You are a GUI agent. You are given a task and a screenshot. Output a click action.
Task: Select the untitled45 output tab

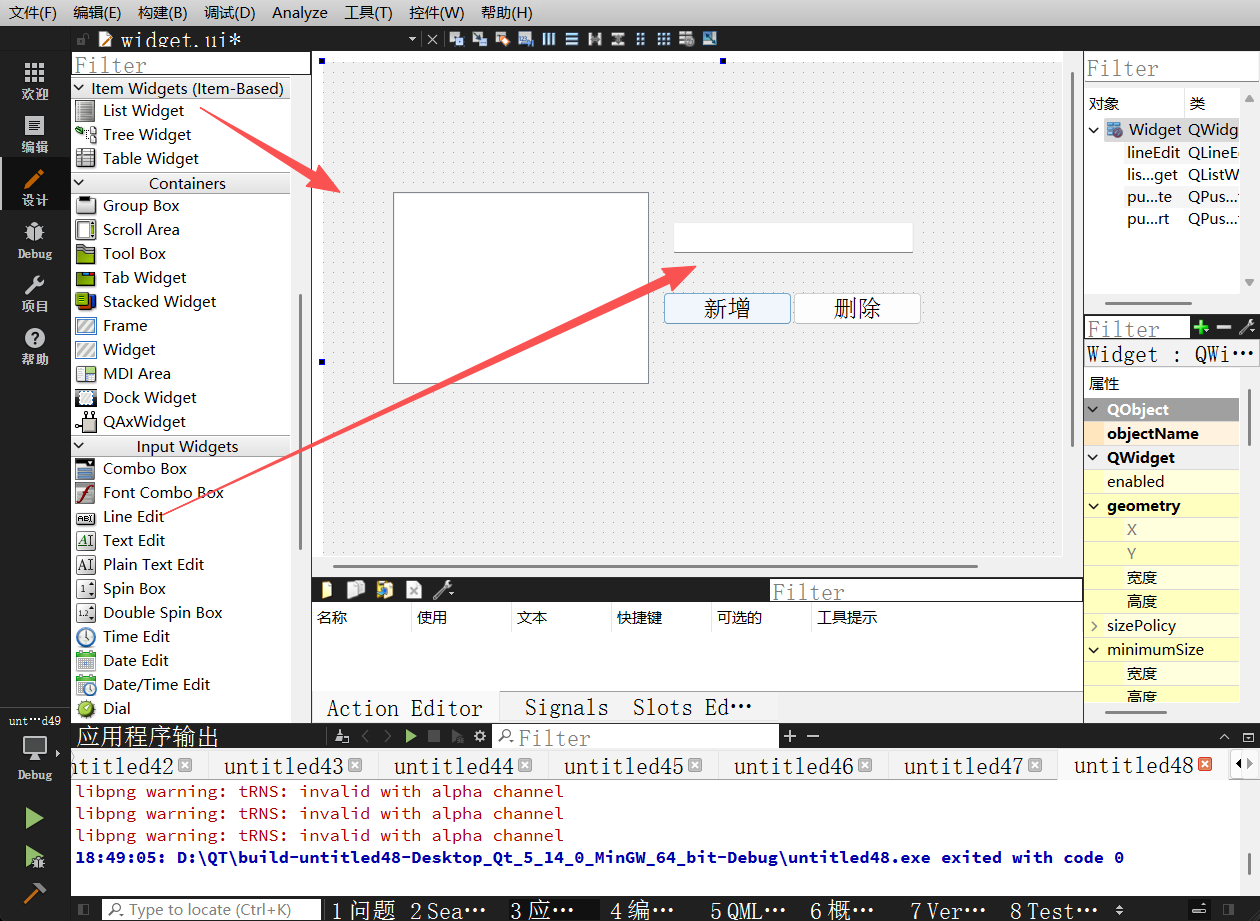point(623,766)
